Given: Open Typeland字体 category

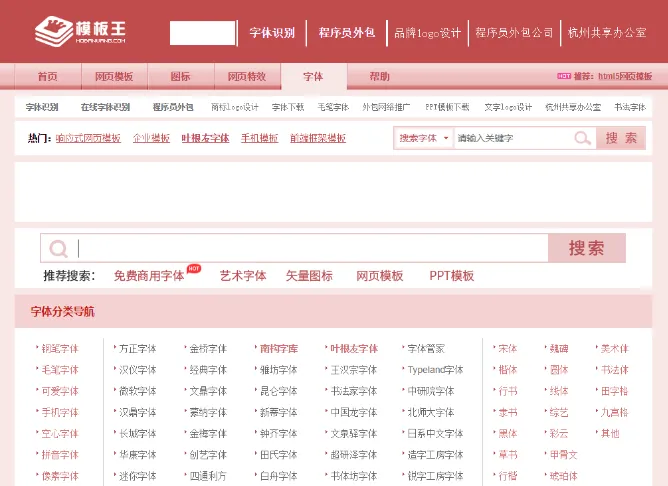Looking at the screenshot, I should (435, 370).
